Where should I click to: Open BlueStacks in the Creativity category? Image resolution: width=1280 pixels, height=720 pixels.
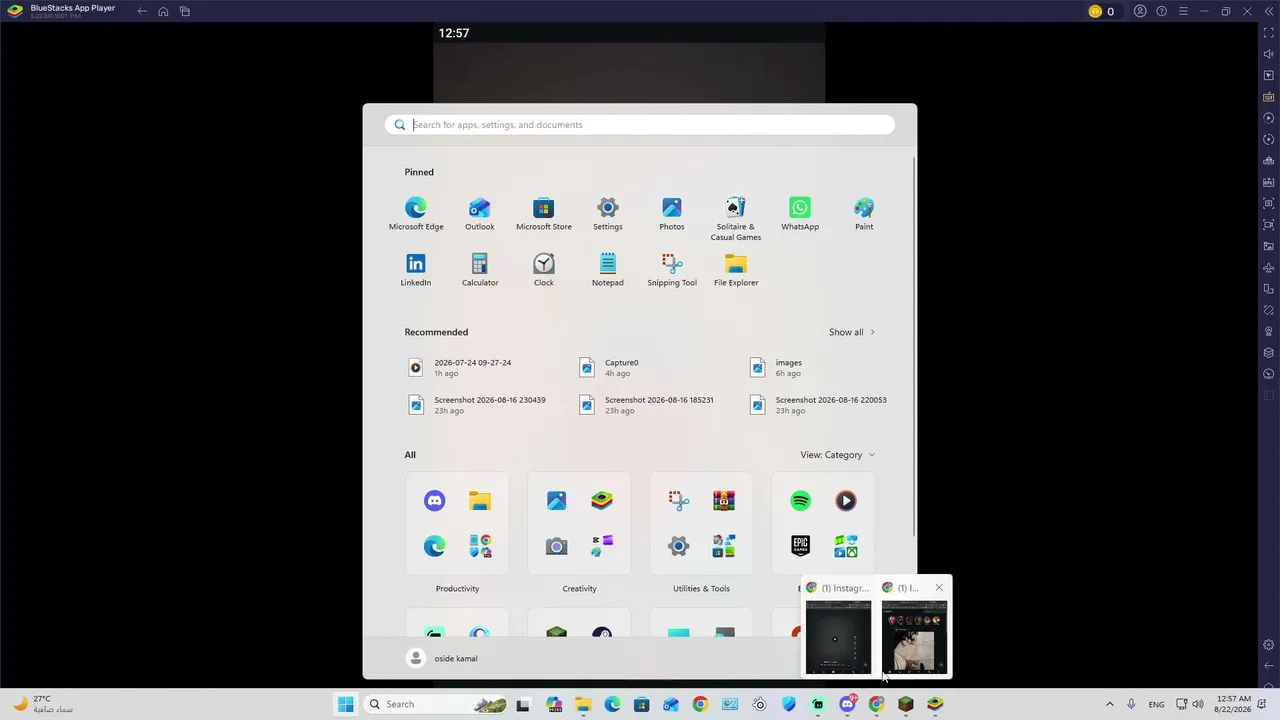[x=601, y=501]
